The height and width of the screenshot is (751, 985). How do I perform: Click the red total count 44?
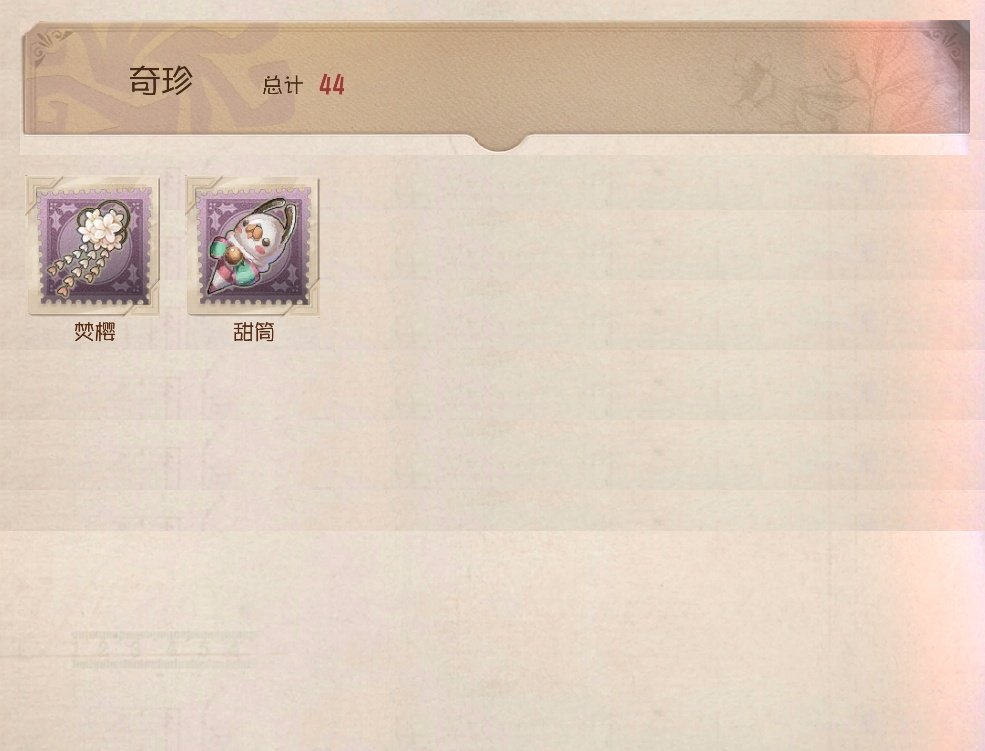(332, 85)
